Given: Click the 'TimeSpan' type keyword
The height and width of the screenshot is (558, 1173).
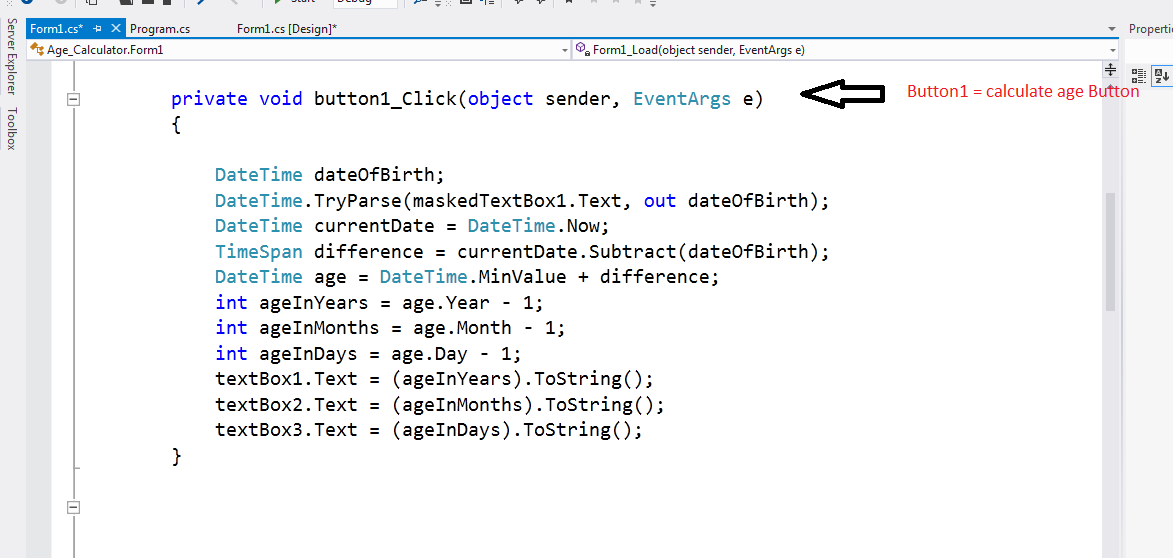Looking at the screenshot, I should [x=259, y=251].
